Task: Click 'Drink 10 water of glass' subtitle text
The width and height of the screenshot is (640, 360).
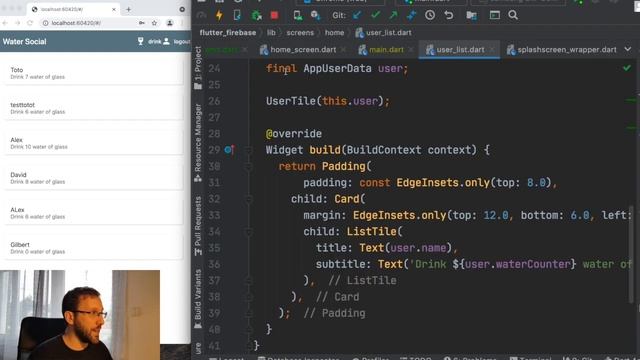Action: 39,147
